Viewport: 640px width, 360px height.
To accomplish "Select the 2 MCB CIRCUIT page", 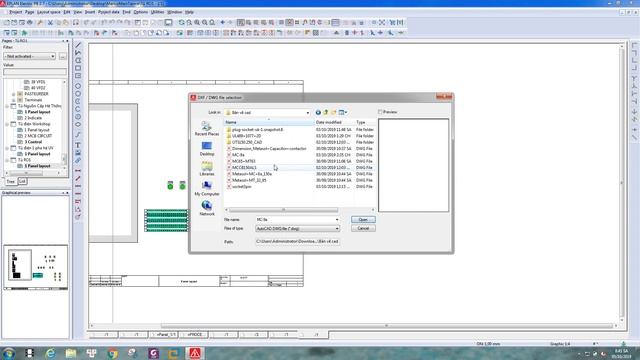I will point(38,136).
